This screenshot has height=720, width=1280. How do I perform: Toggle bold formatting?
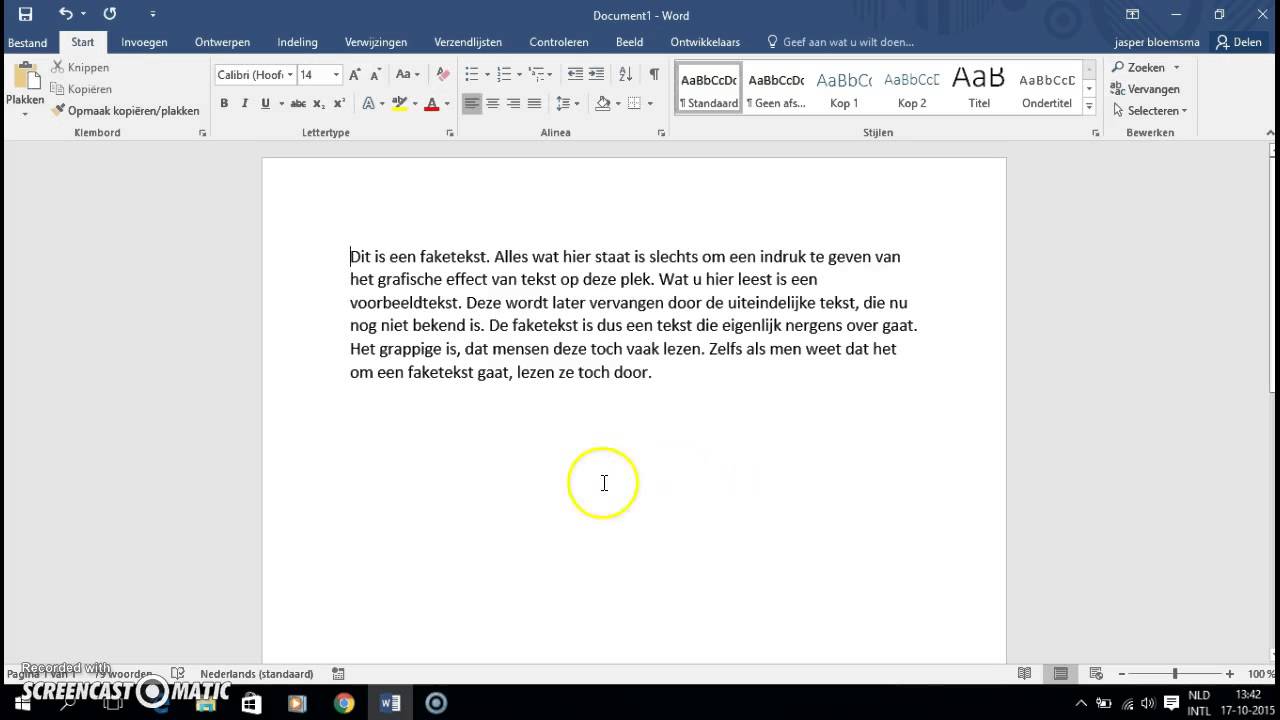224,103
